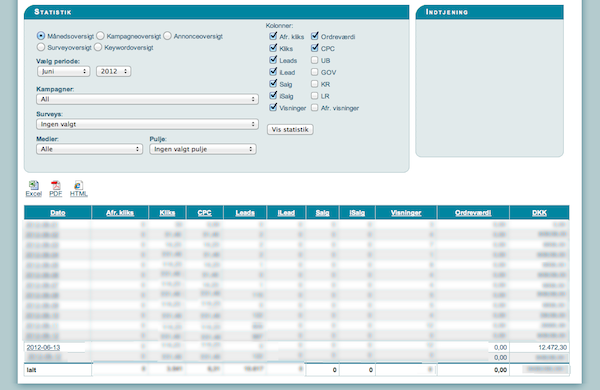Uncheck the Leads column checkbox

pos(273,60)
